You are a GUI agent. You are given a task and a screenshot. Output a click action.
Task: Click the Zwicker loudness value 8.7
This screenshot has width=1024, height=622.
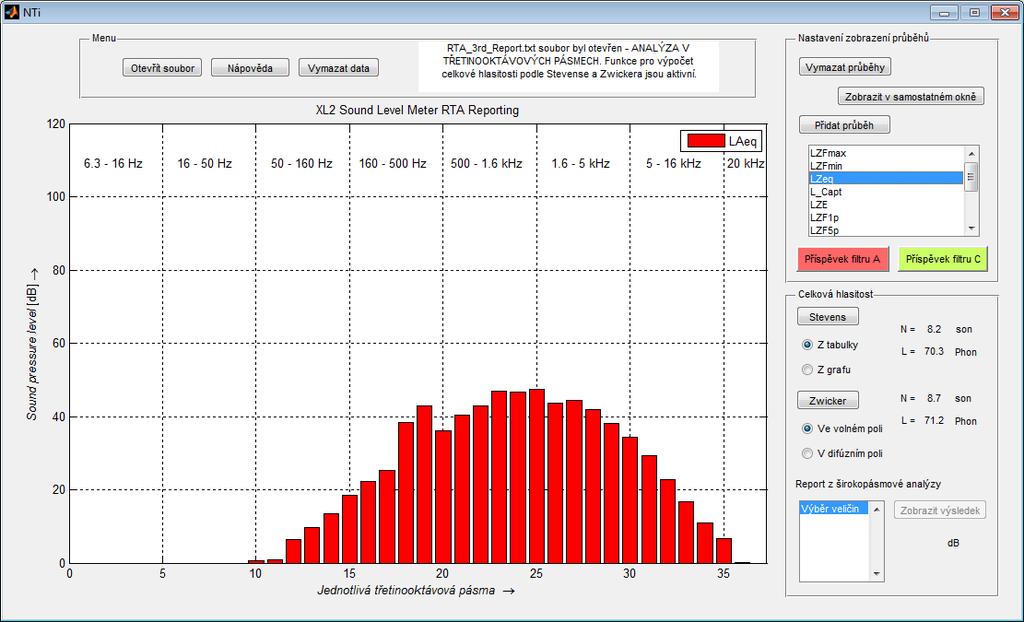[x=933, y=398]
